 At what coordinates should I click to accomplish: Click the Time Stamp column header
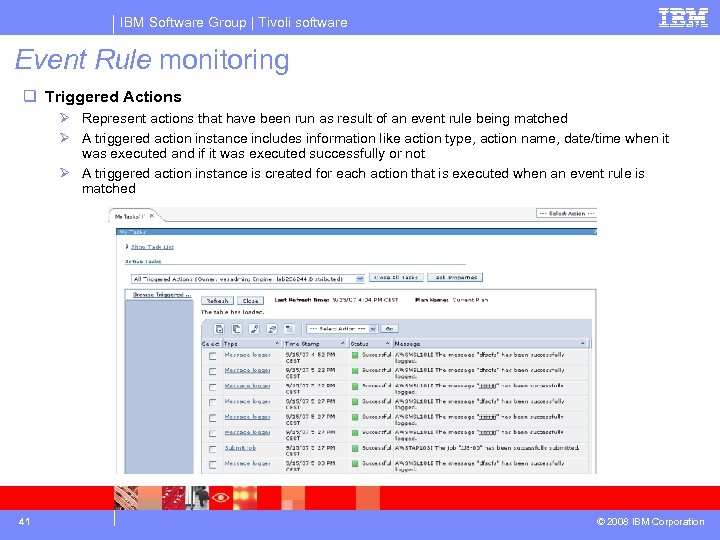tap(315, 343)
